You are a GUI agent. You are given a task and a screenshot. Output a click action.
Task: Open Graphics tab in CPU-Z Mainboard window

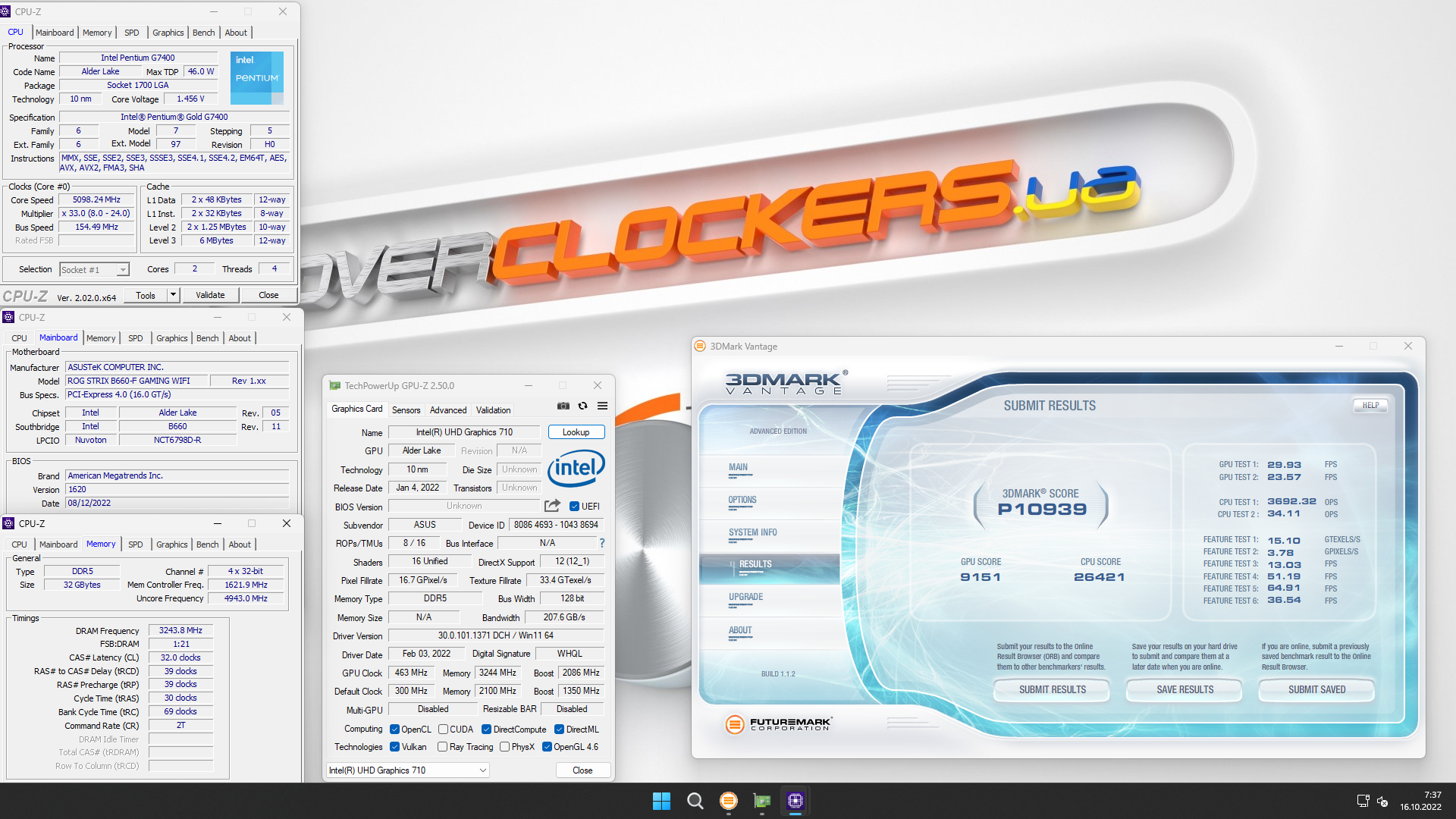171,338
